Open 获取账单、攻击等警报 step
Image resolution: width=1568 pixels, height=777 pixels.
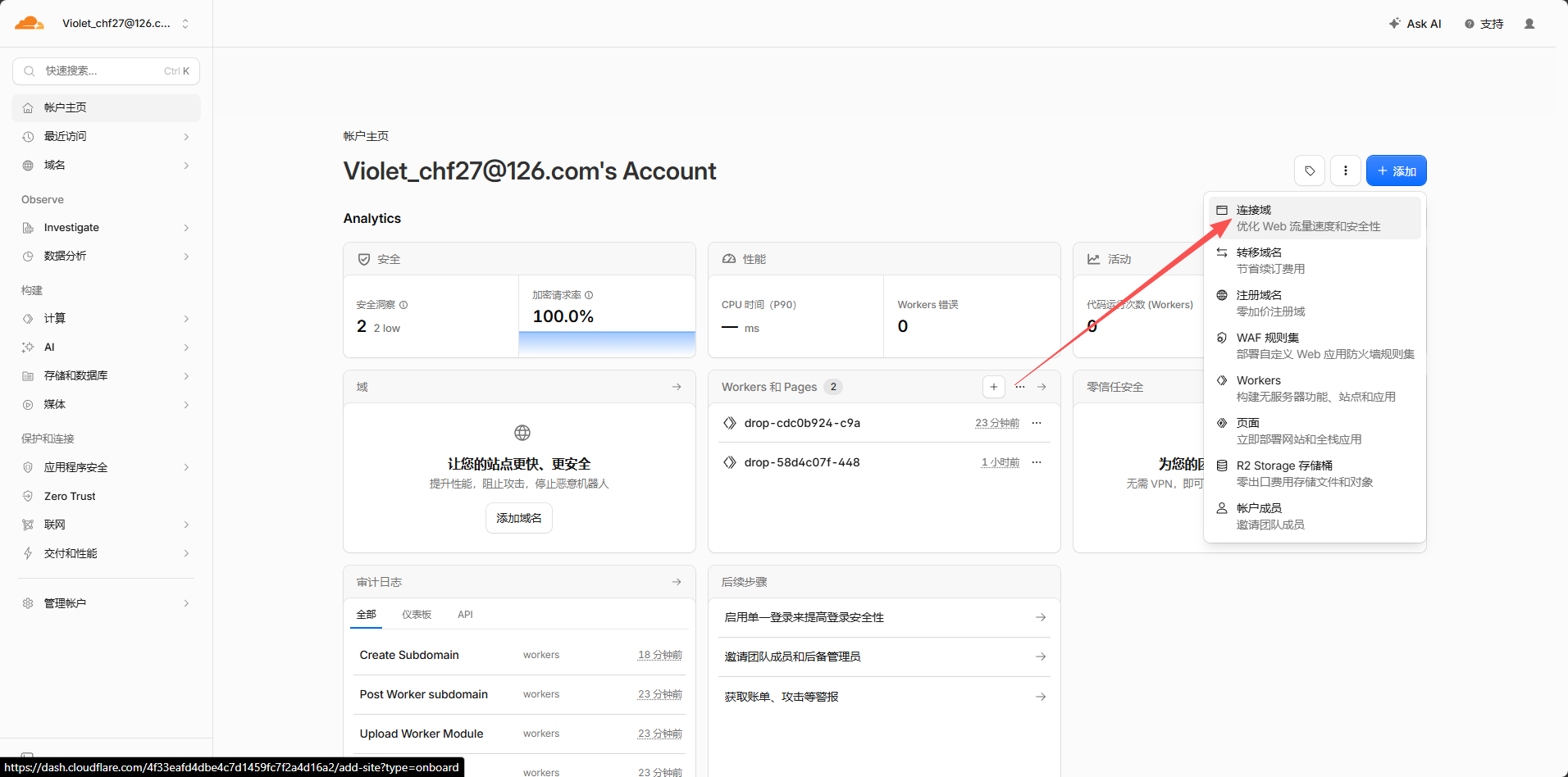pos(884,697)
